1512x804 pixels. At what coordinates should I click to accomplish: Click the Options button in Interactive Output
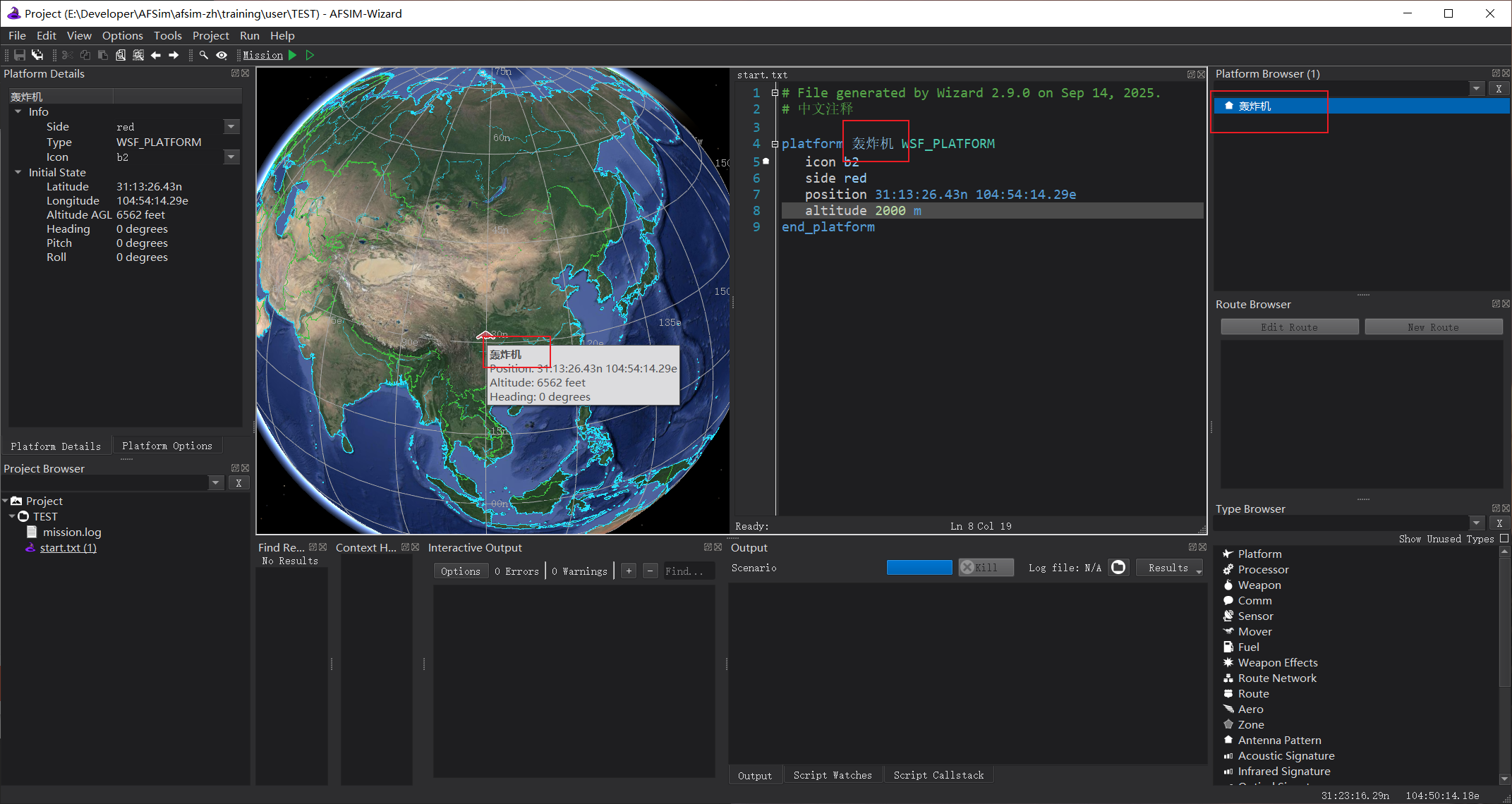pos(460,571)
